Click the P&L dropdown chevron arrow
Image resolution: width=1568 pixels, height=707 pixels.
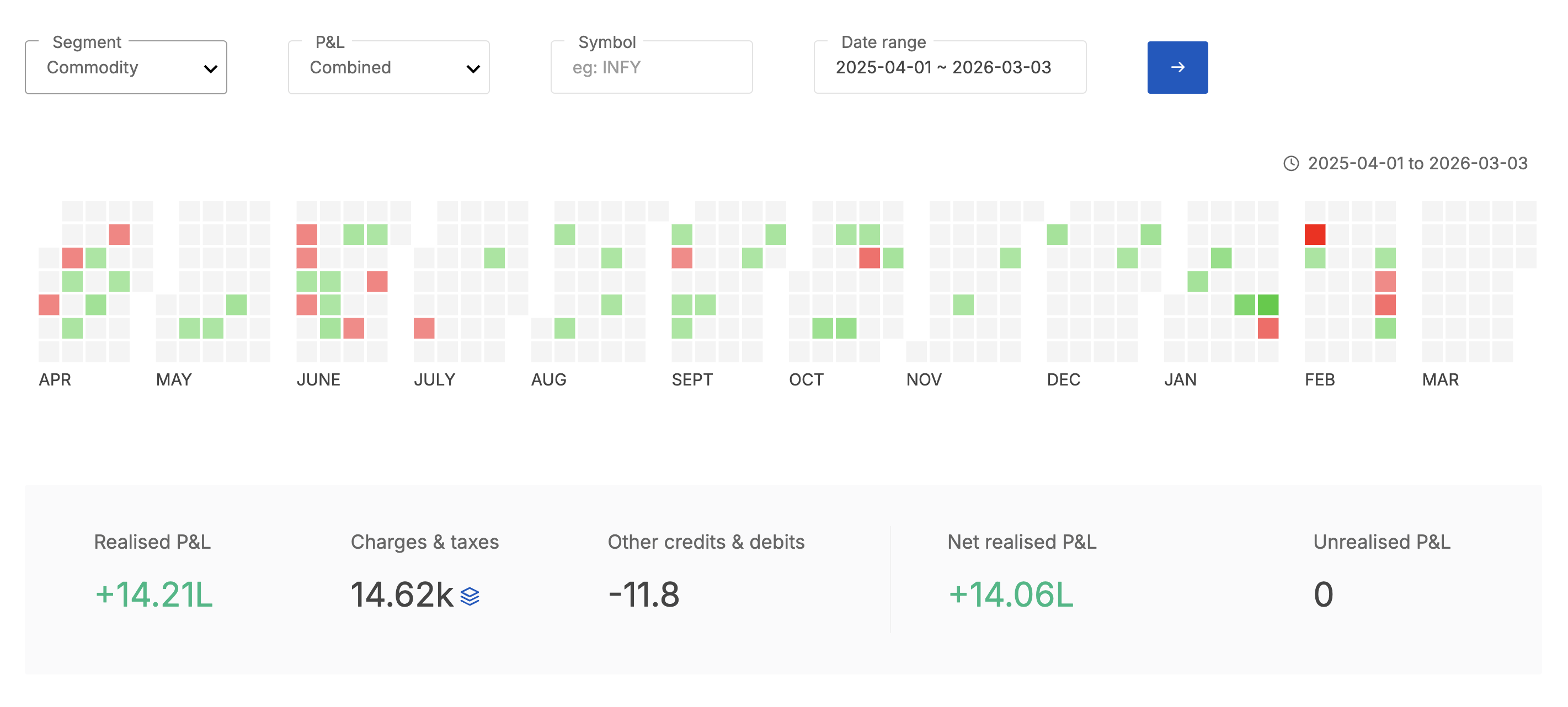tap(473, 69)
